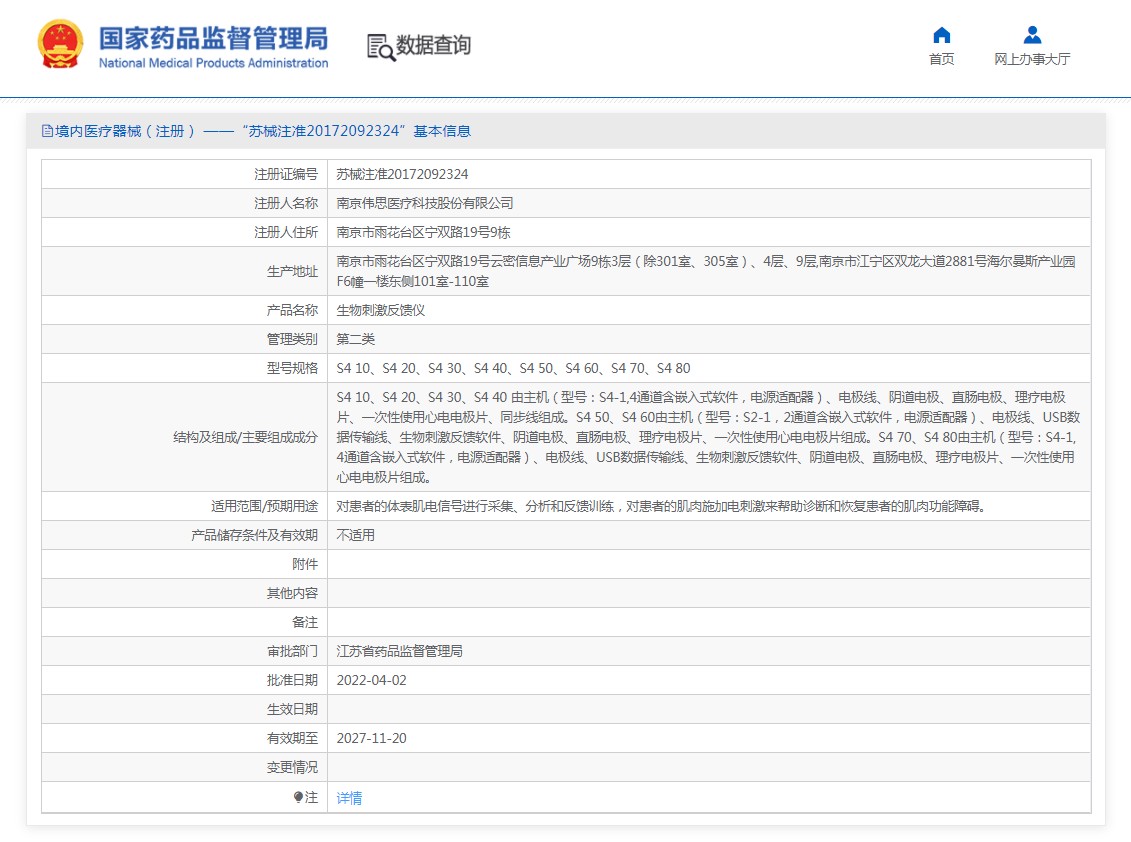This screenshot has width=1131, height=842.
Task: Click management category value 第二类
Action: (355, 339)
